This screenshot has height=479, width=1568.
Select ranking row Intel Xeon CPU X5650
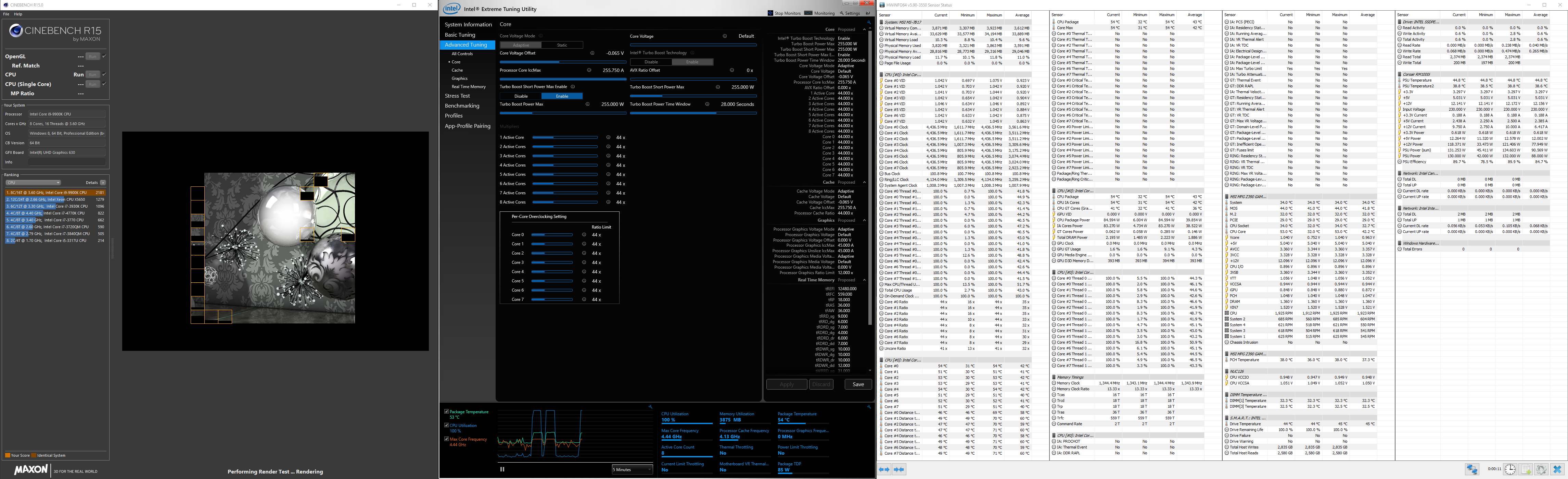pos(55,199)
